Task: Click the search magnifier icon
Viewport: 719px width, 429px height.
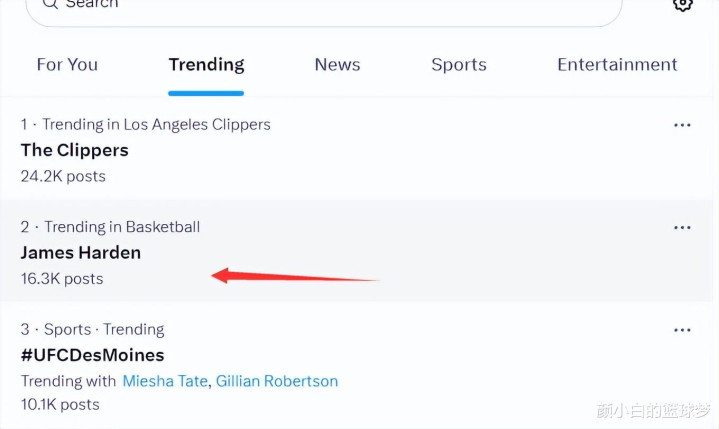Action: [50, 4]
